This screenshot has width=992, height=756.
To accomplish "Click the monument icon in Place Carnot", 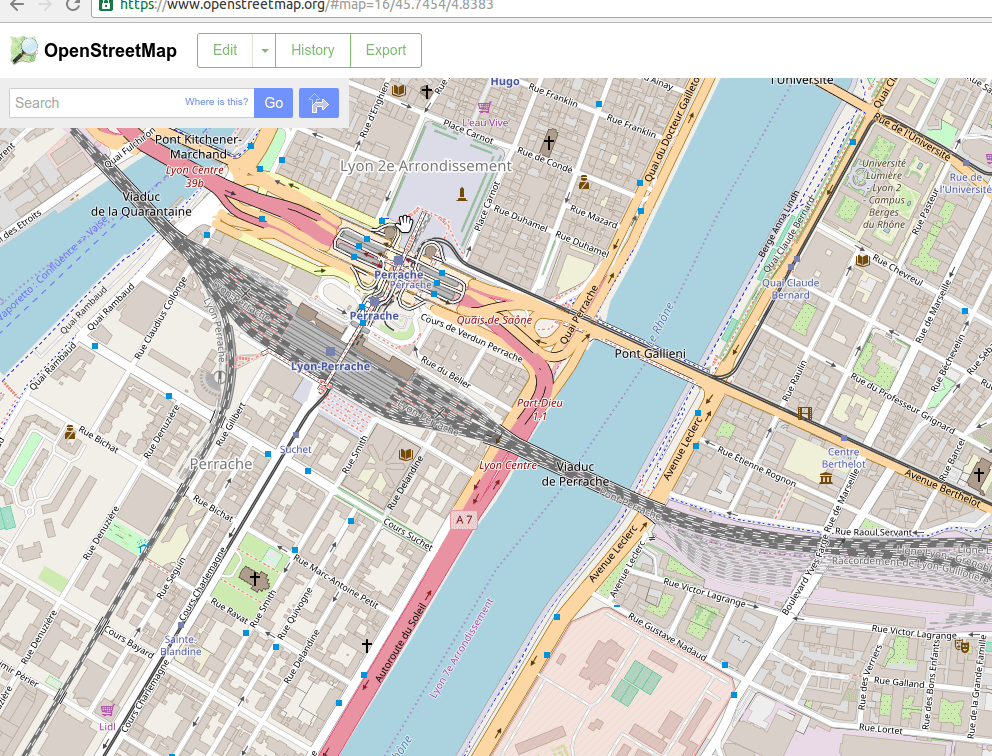I will click(462, 194).
